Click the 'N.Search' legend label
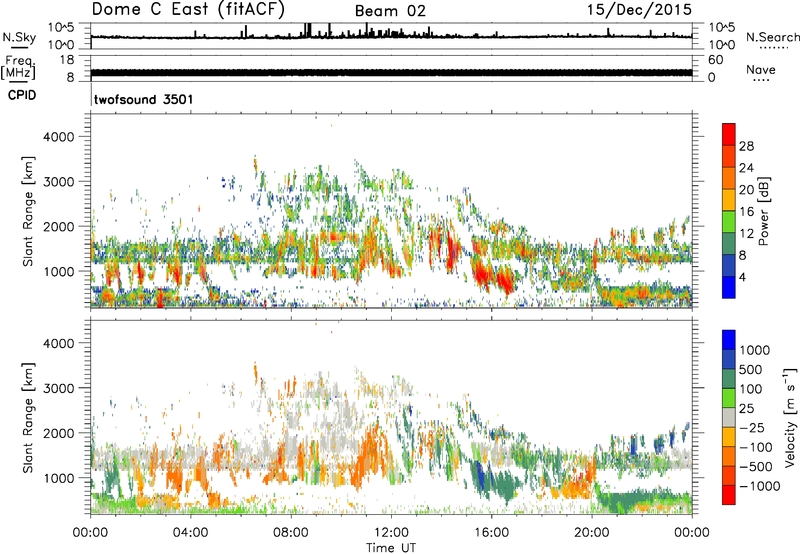The width and height of the screenshot is (800, 554). (772, 37)
